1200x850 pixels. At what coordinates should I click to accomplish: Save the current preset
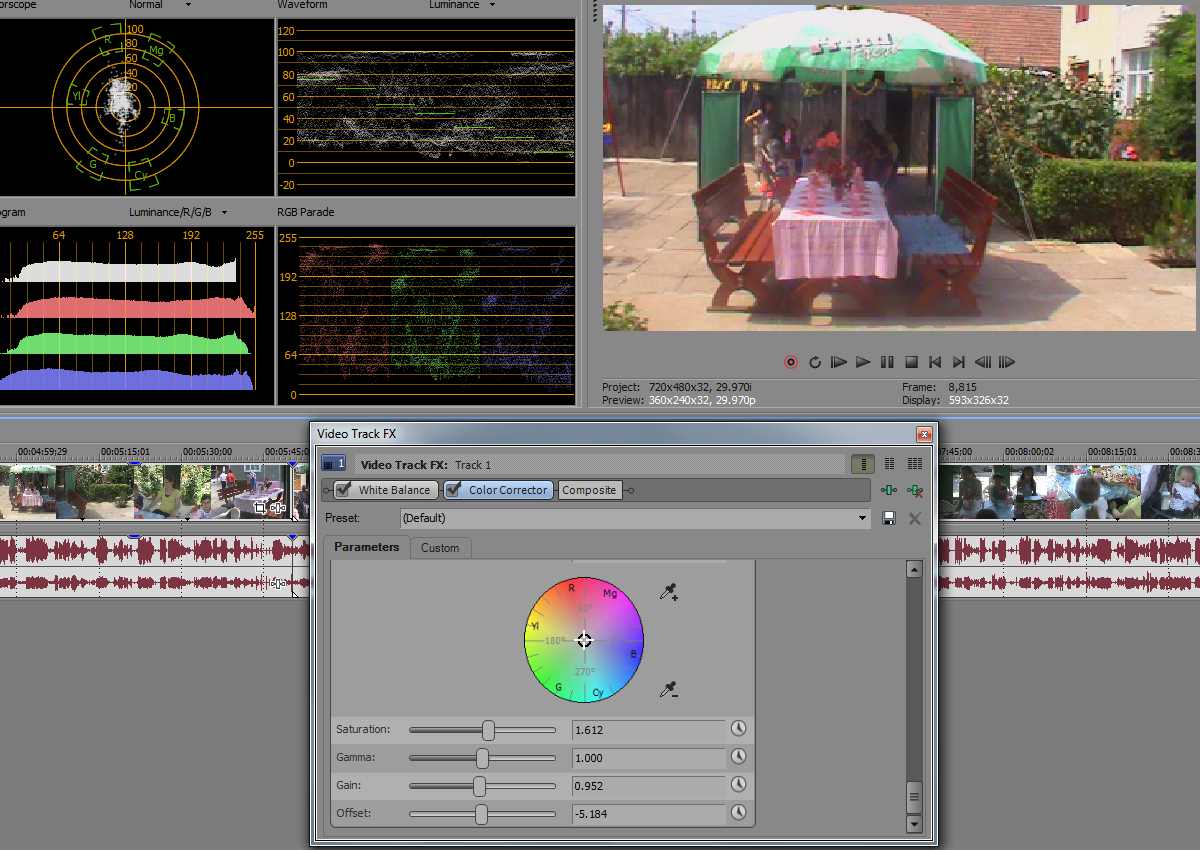coord(888,518)
